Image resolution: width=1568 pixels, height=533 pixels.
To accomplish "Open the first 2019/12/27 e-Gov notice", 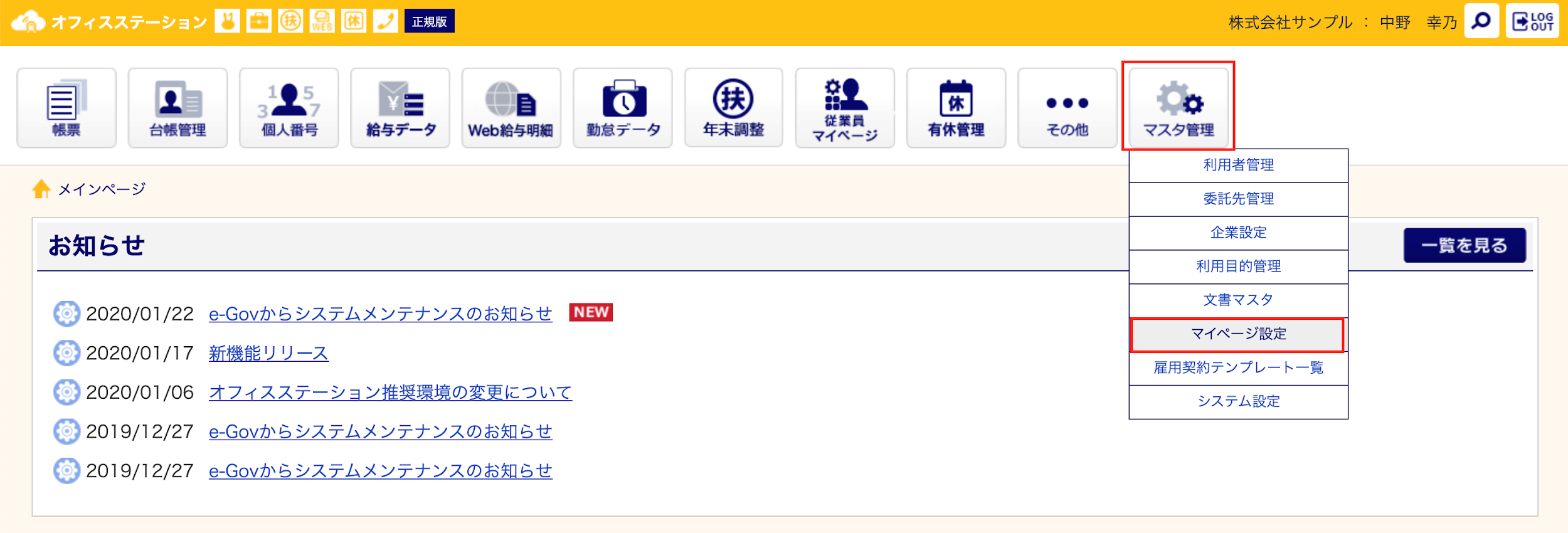I will click(380, 431).
